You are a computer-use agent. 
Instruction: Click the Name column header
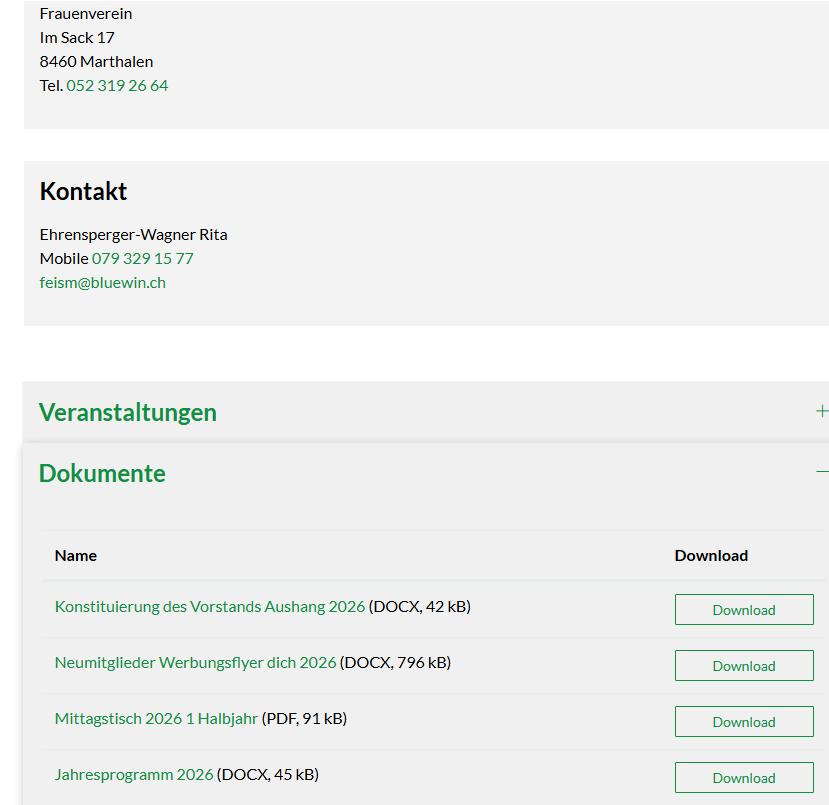tap(76, 556)
